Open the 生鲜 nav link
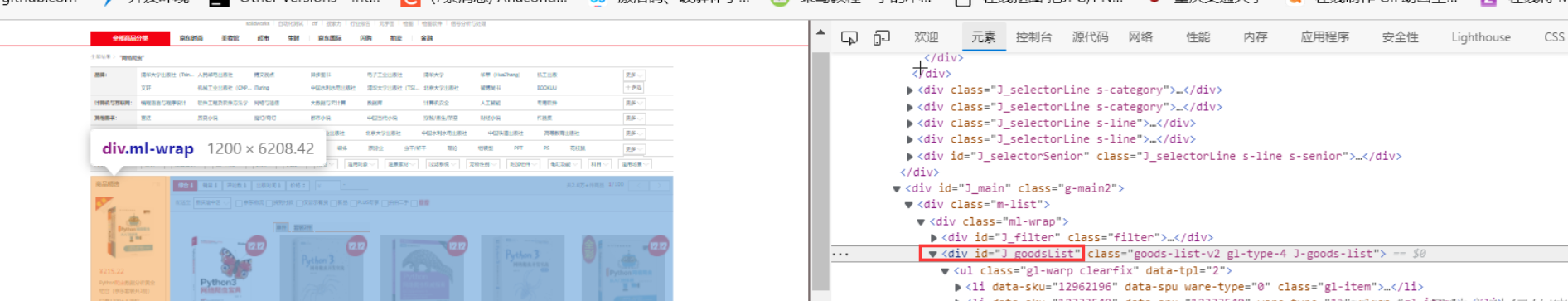The width and height of the screenshot is (1568, 301). [293, 38]
